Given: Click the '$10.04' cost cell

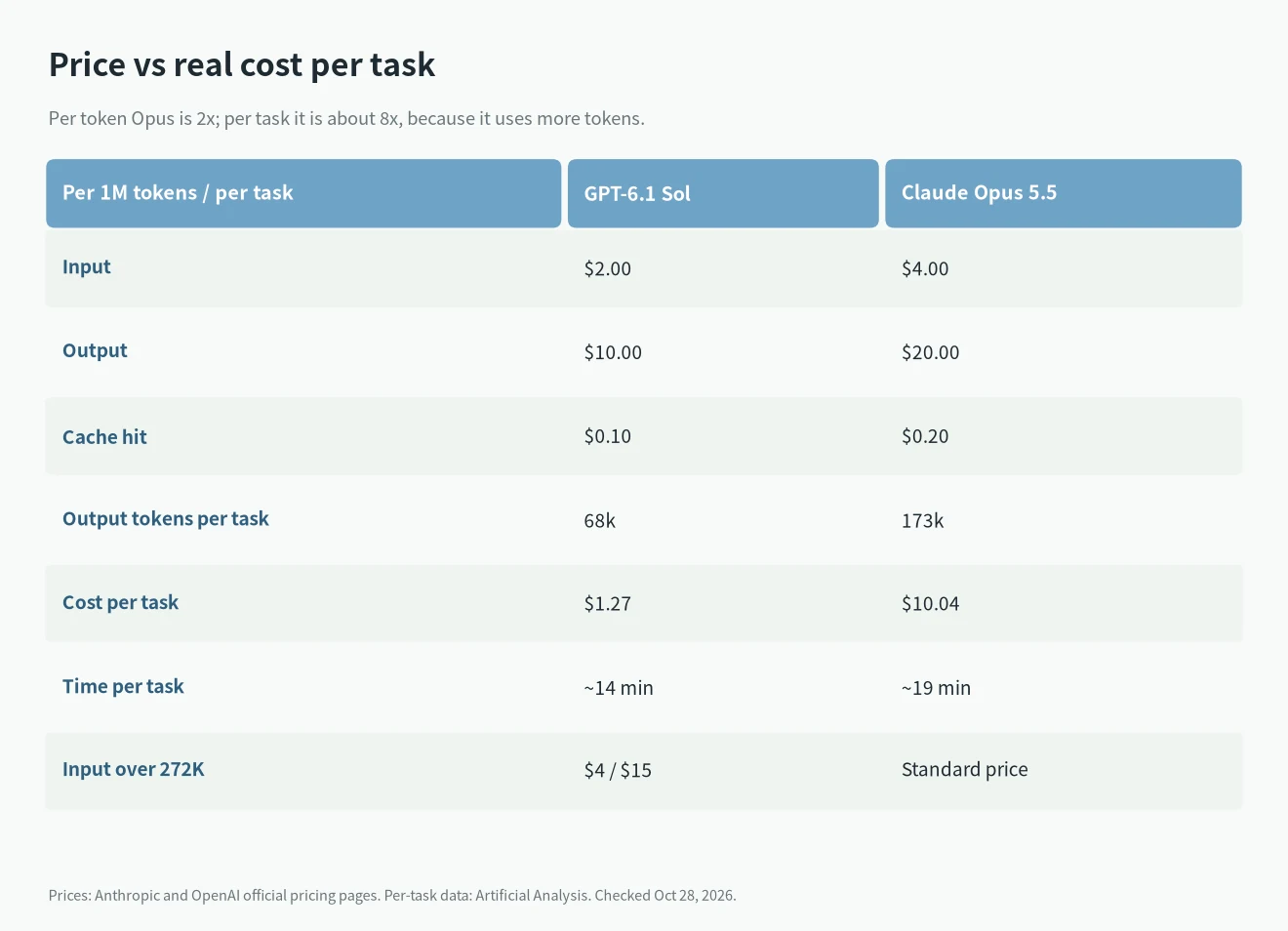Looking at the screenshot, I should 930,604.
